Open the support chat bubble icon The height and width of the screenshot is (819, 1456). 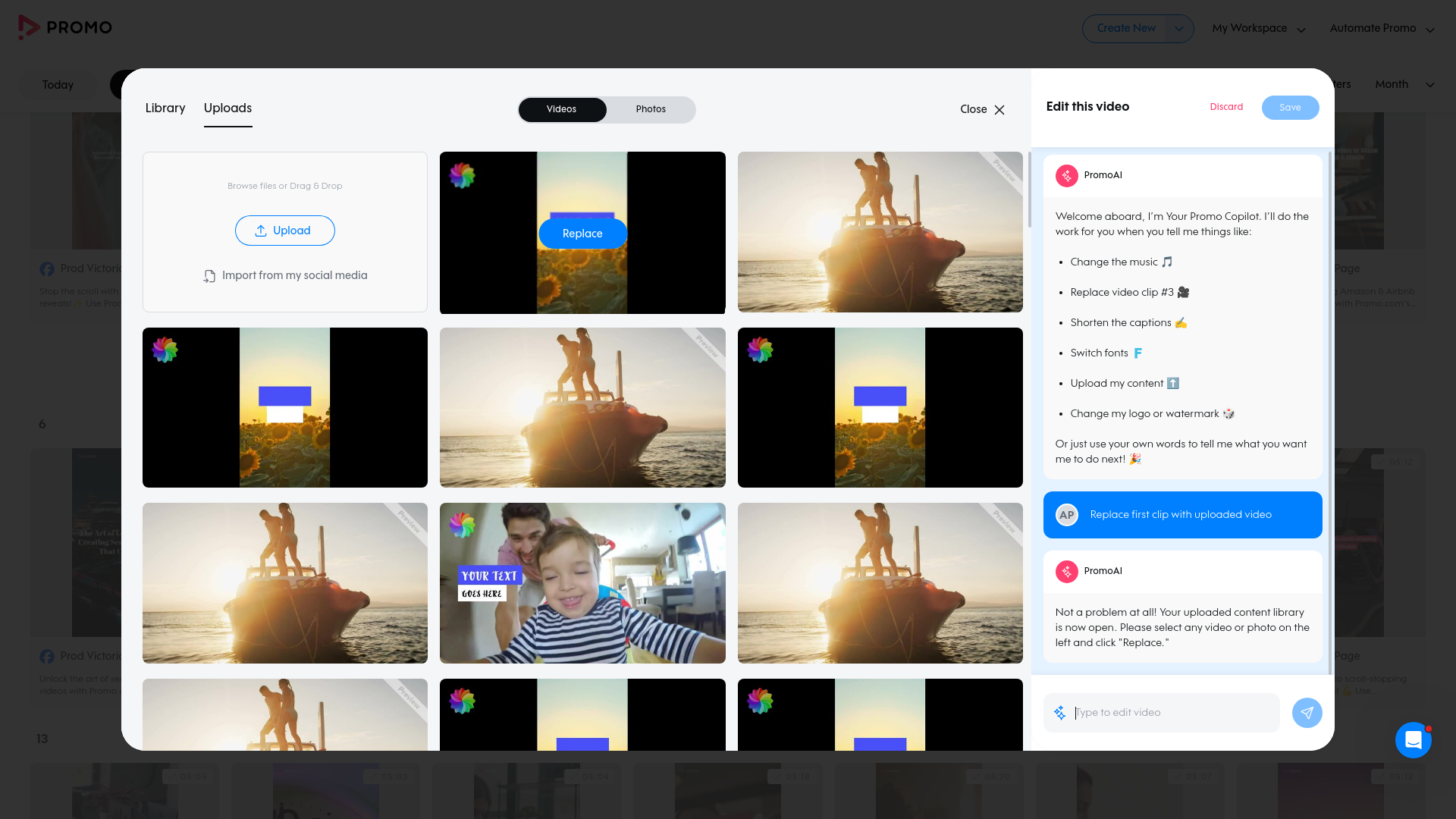point(1413,739)
